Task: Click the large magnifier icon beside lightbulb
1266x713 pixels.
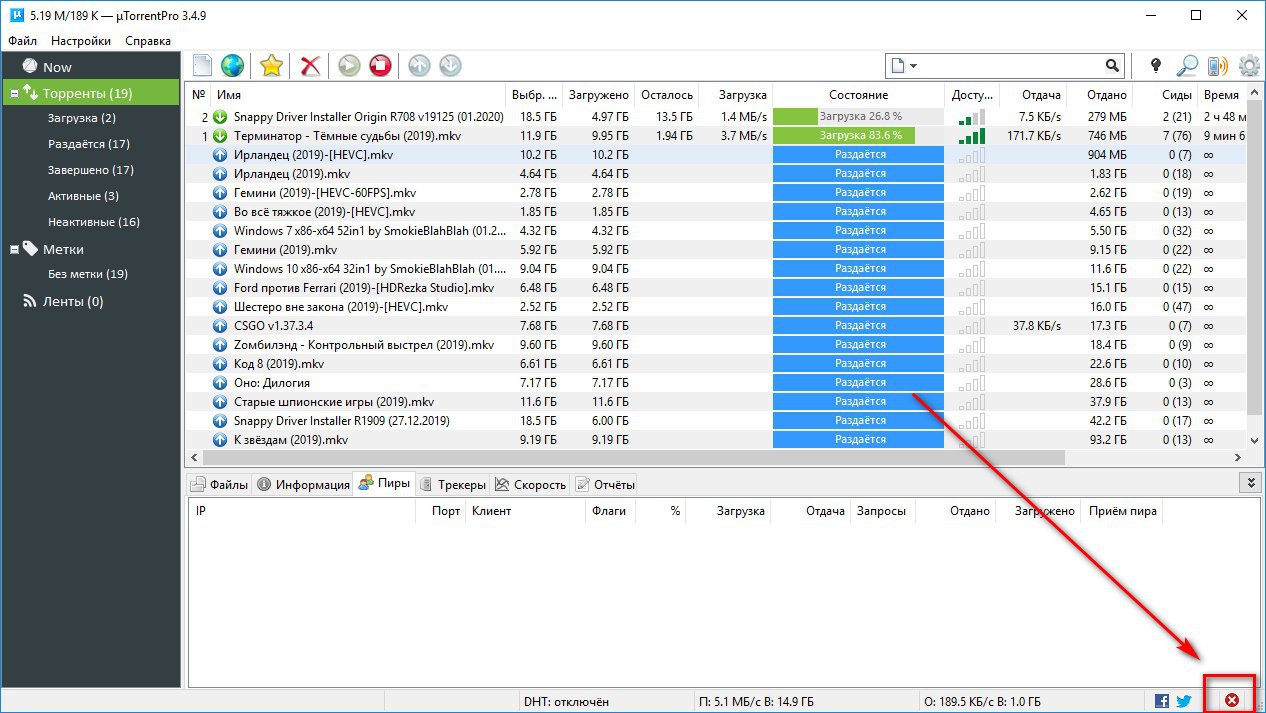Action: point(1187,66)
